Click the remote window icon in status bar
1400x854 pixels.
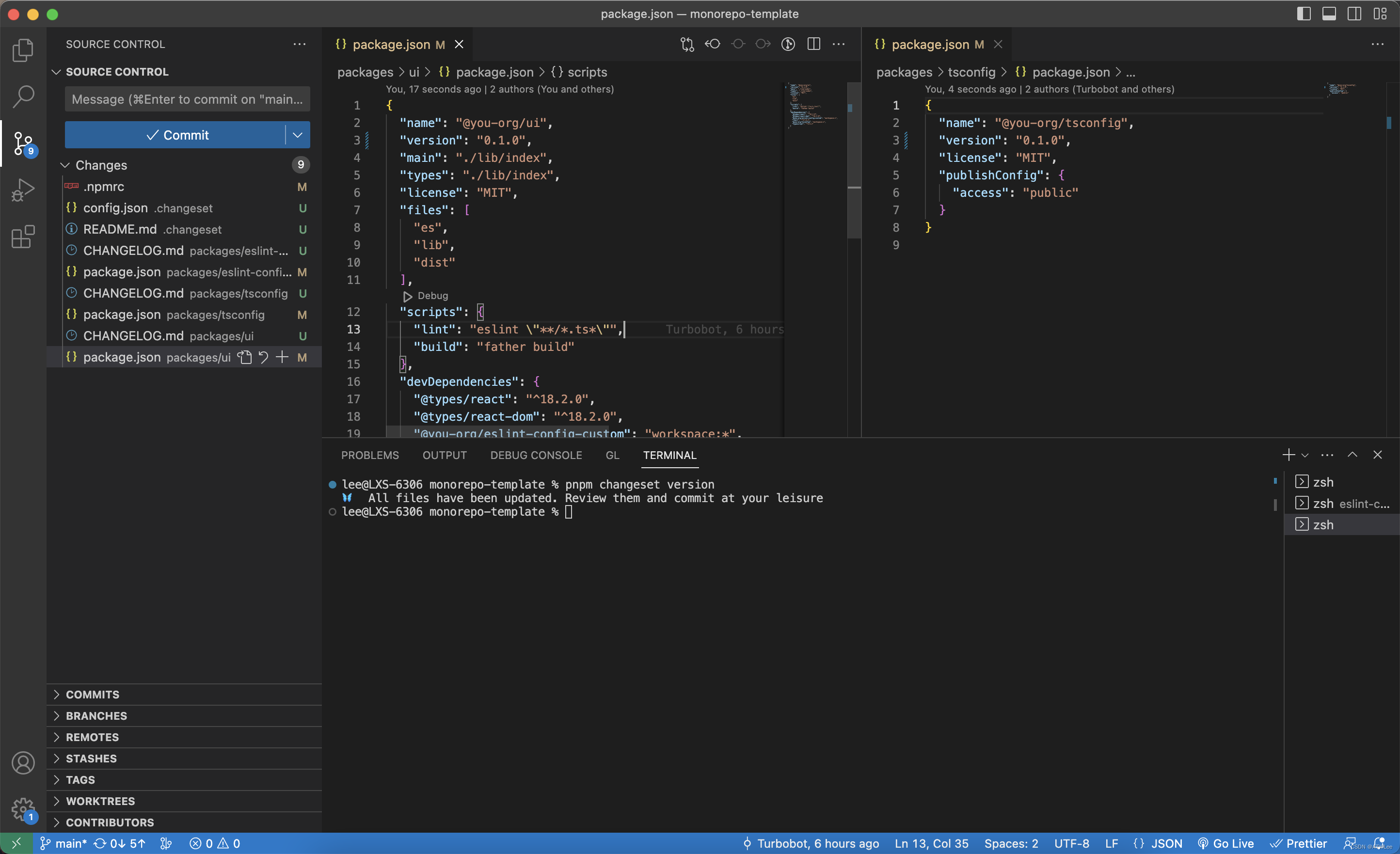16,844
